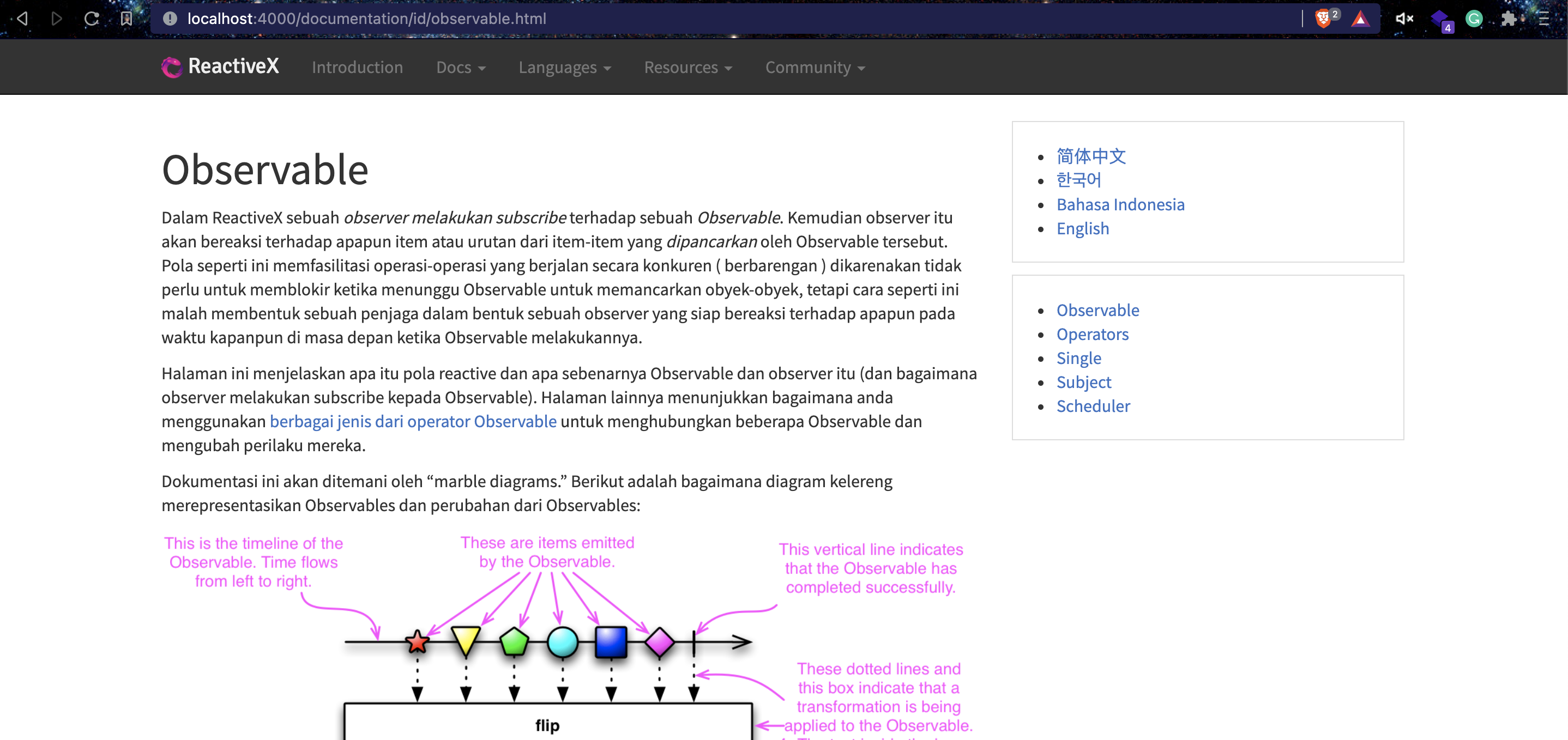
Task: Open the Resources dropdown menu
Action: pos(688,68)
